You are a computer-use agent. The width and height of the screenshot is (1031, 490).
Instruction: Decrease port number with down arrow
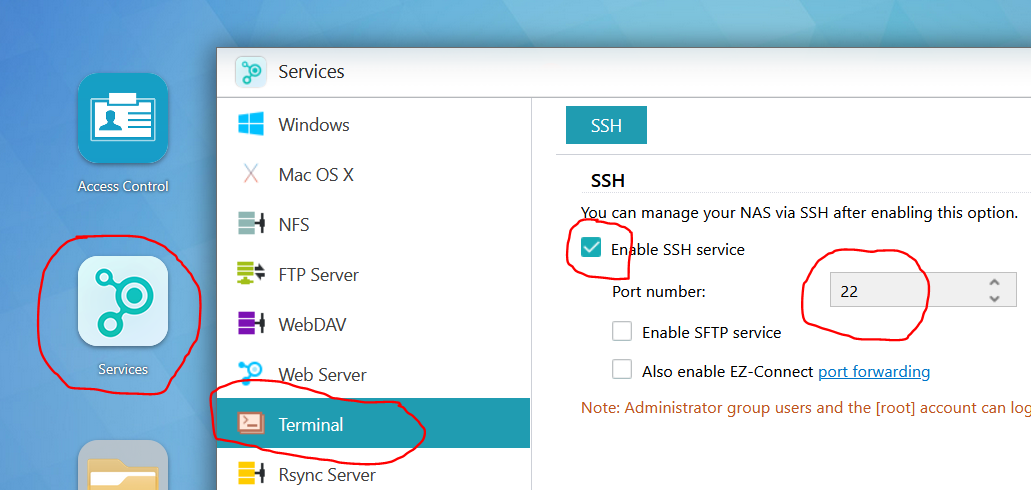994,298
